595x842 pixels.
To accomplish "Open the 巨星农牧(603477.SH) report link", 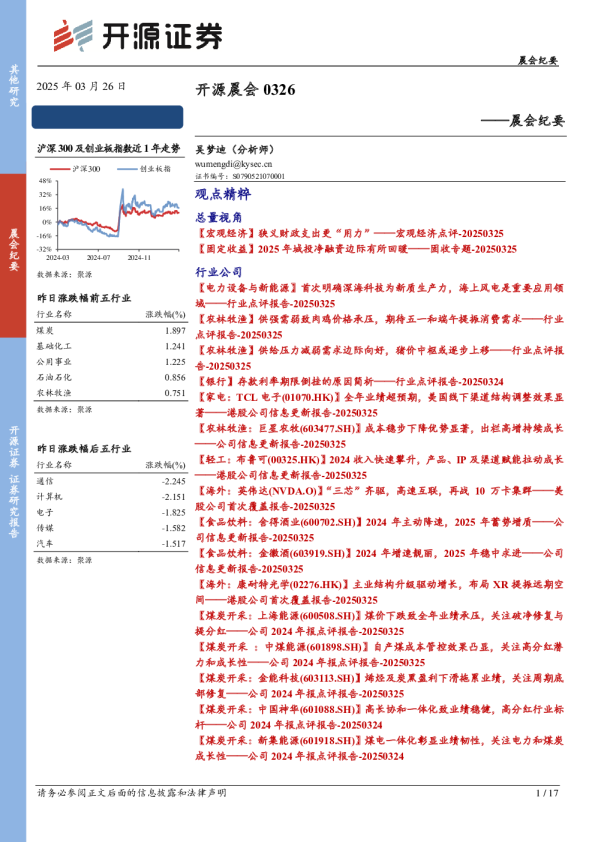I will pos(379,435).
